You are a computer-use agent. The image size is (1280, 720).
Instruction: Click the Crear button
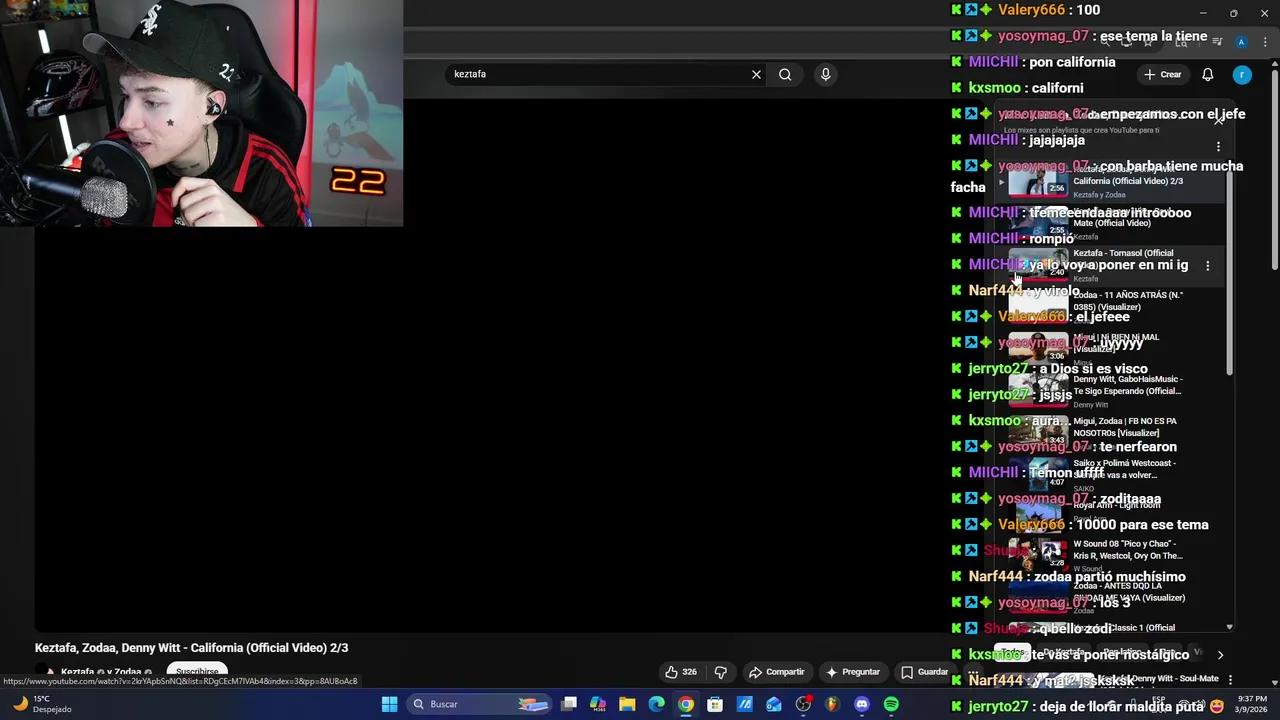[x=1163, y=75]
